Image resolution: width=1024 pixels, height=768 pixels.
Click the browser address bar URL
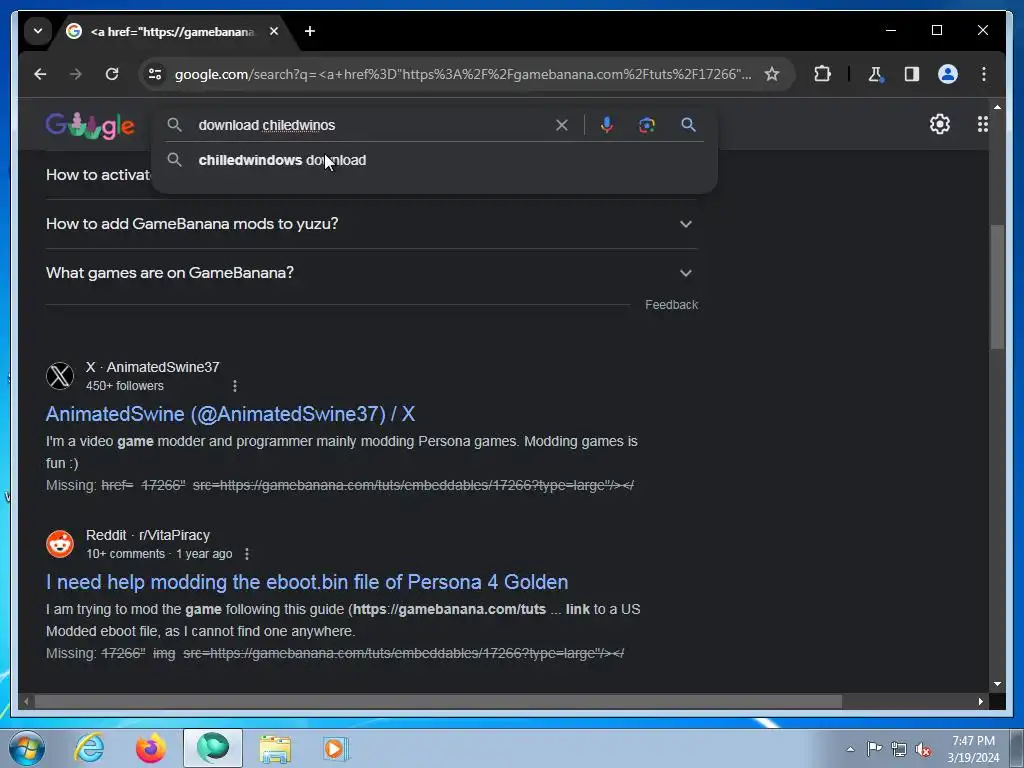(x=462, y=74)
